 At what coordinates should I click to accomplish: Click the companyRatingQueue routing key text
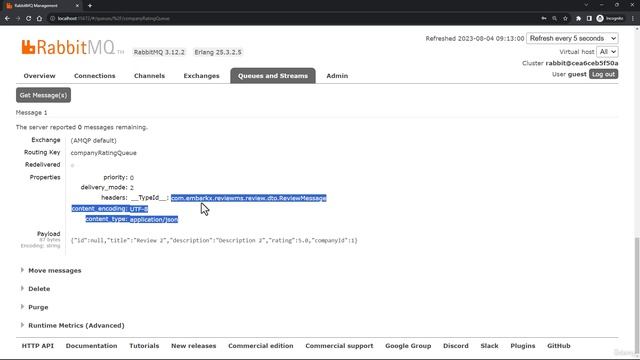(104, 153)
